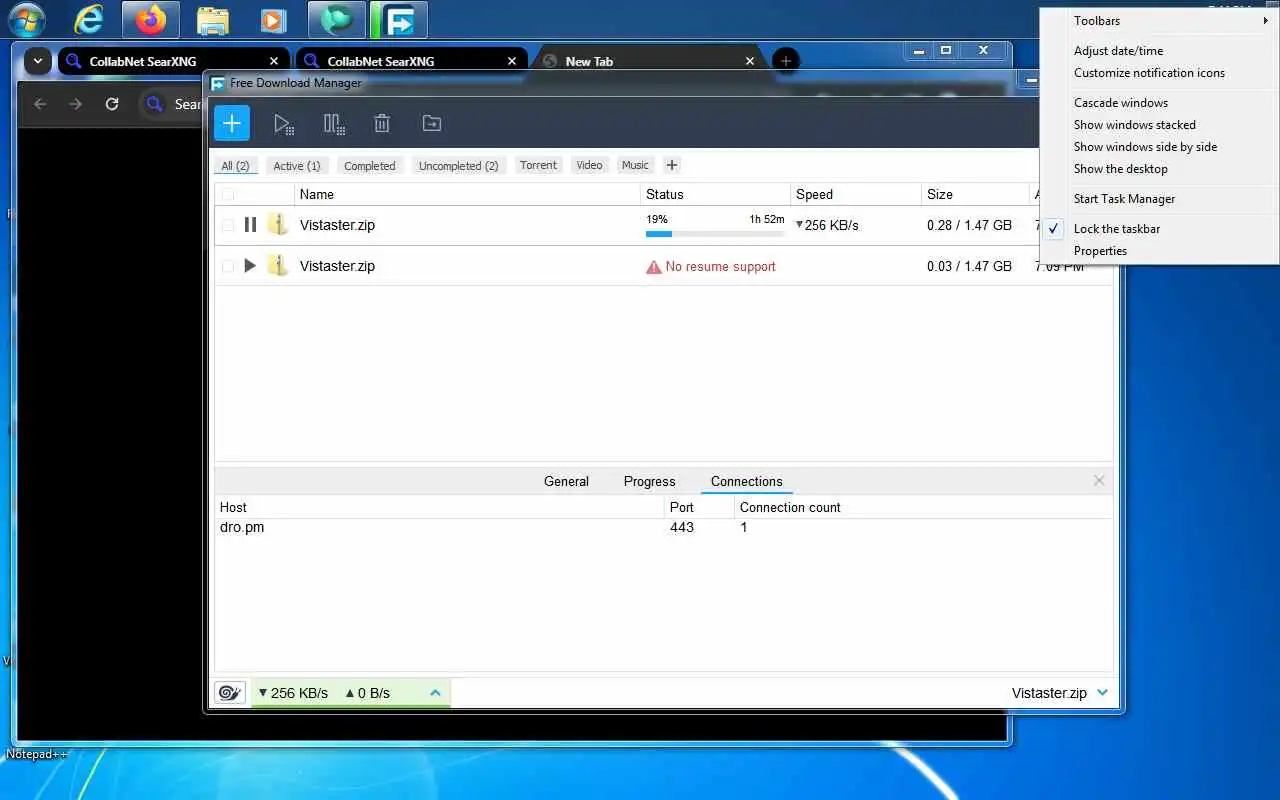Filter downloads by All (2)

(235, 166)
